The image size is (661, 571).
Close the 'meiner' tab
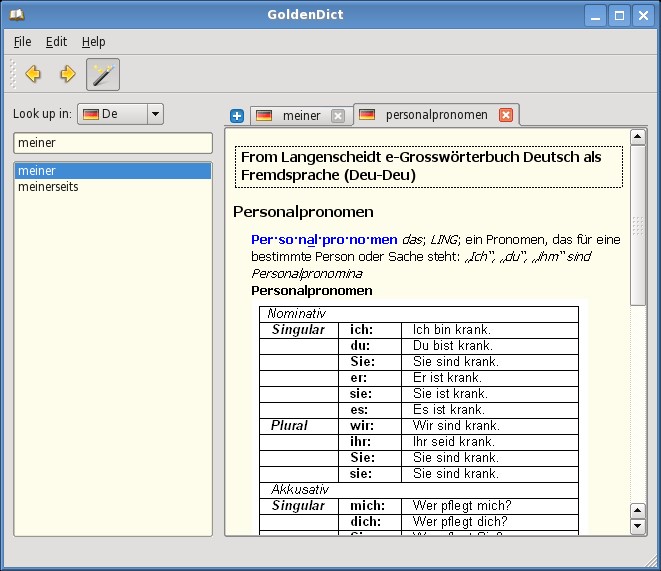click(338, 116)
